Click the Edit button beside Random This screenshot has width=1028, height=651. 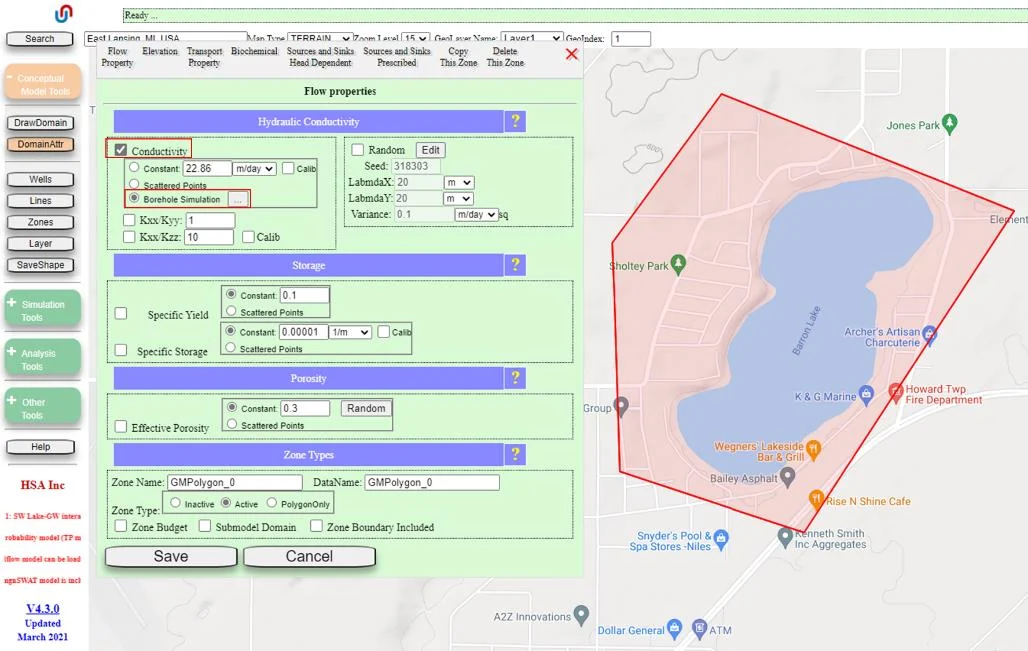click(x=431, y=149)
